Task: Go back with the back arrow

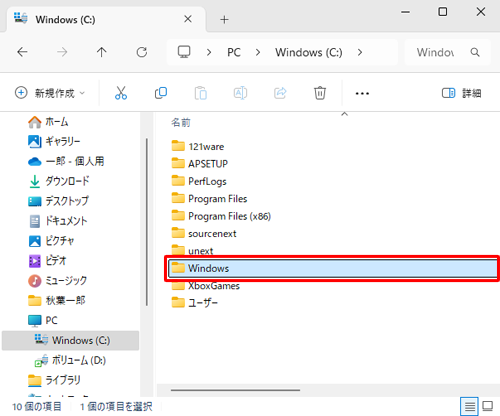Action: [22, 52]
